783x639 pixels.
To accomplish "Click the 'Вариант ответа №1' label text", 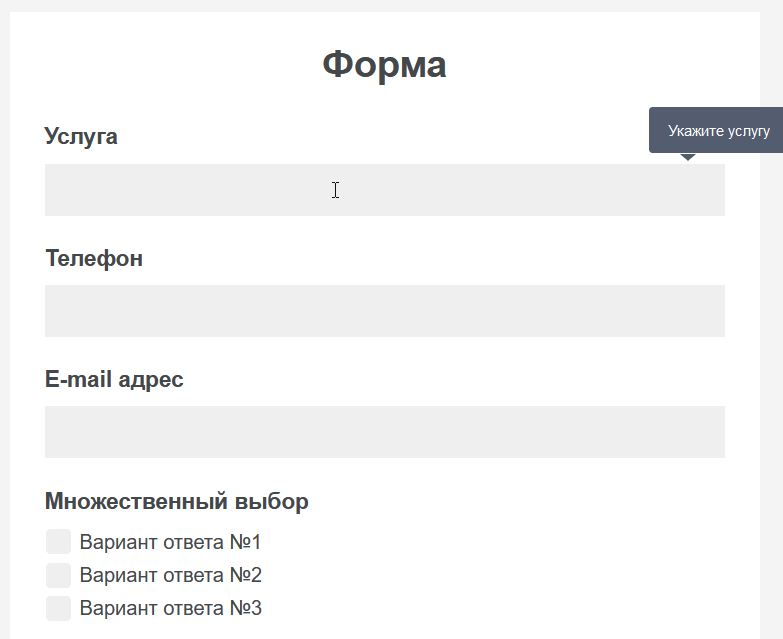I will tap(170, 543).
